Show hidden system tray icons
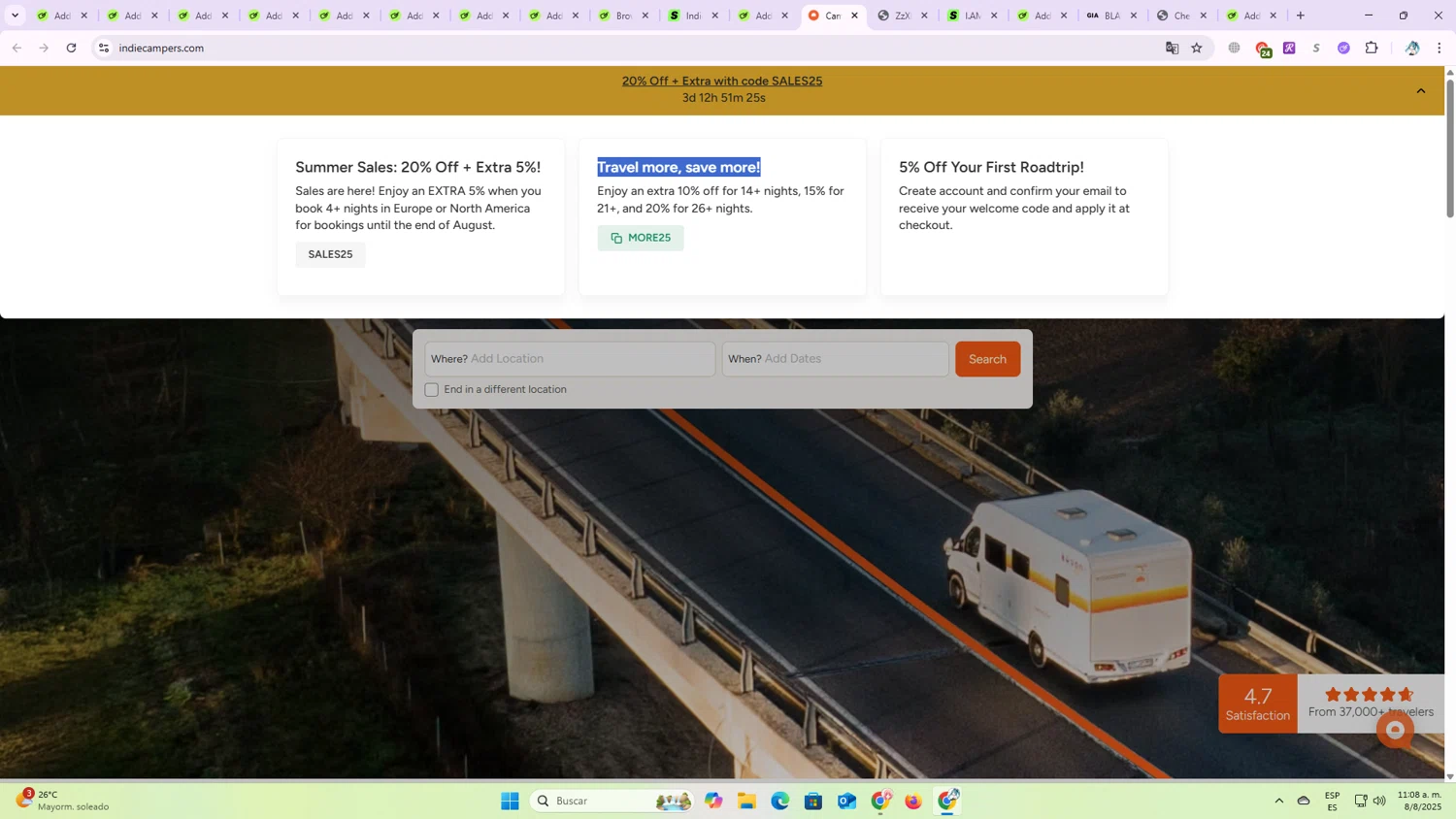This screenshot has width=1456, height=819. (x=1278, y=801)
